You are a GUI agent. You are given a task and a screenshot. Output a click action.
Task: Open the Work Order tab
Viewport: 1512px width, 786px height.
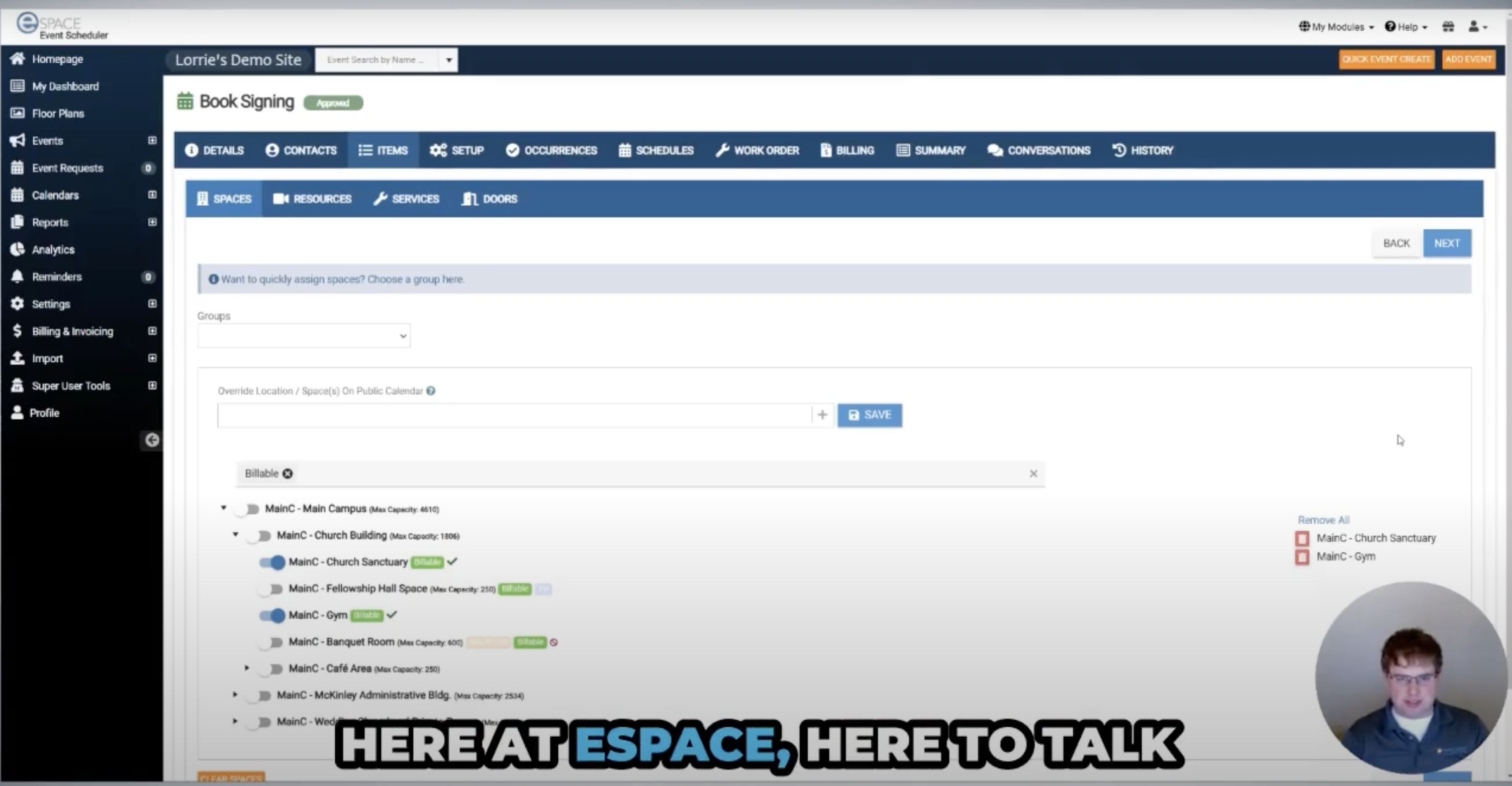coord(757,150)
